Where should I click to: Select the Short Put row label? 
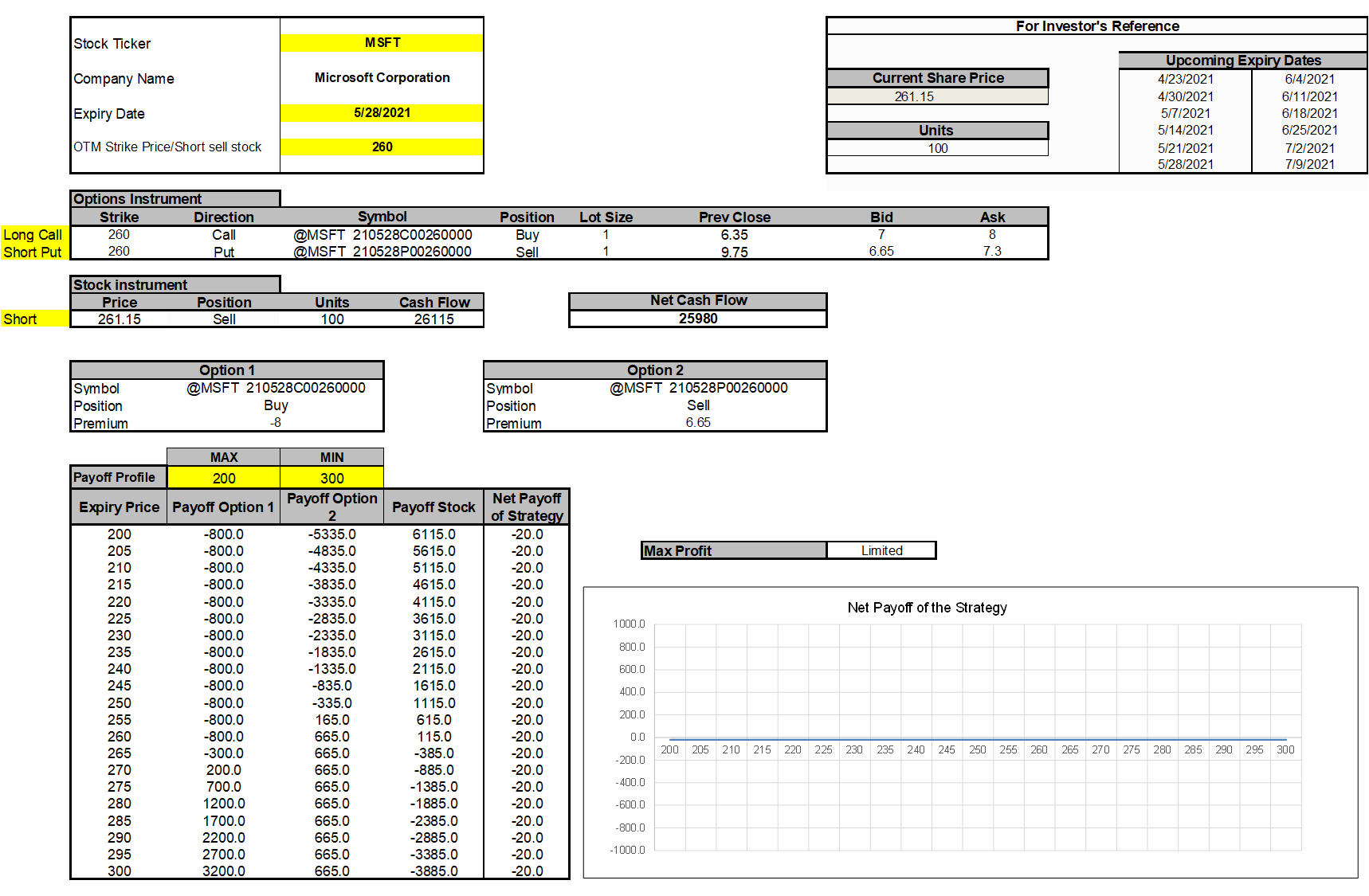click(33, 252)
